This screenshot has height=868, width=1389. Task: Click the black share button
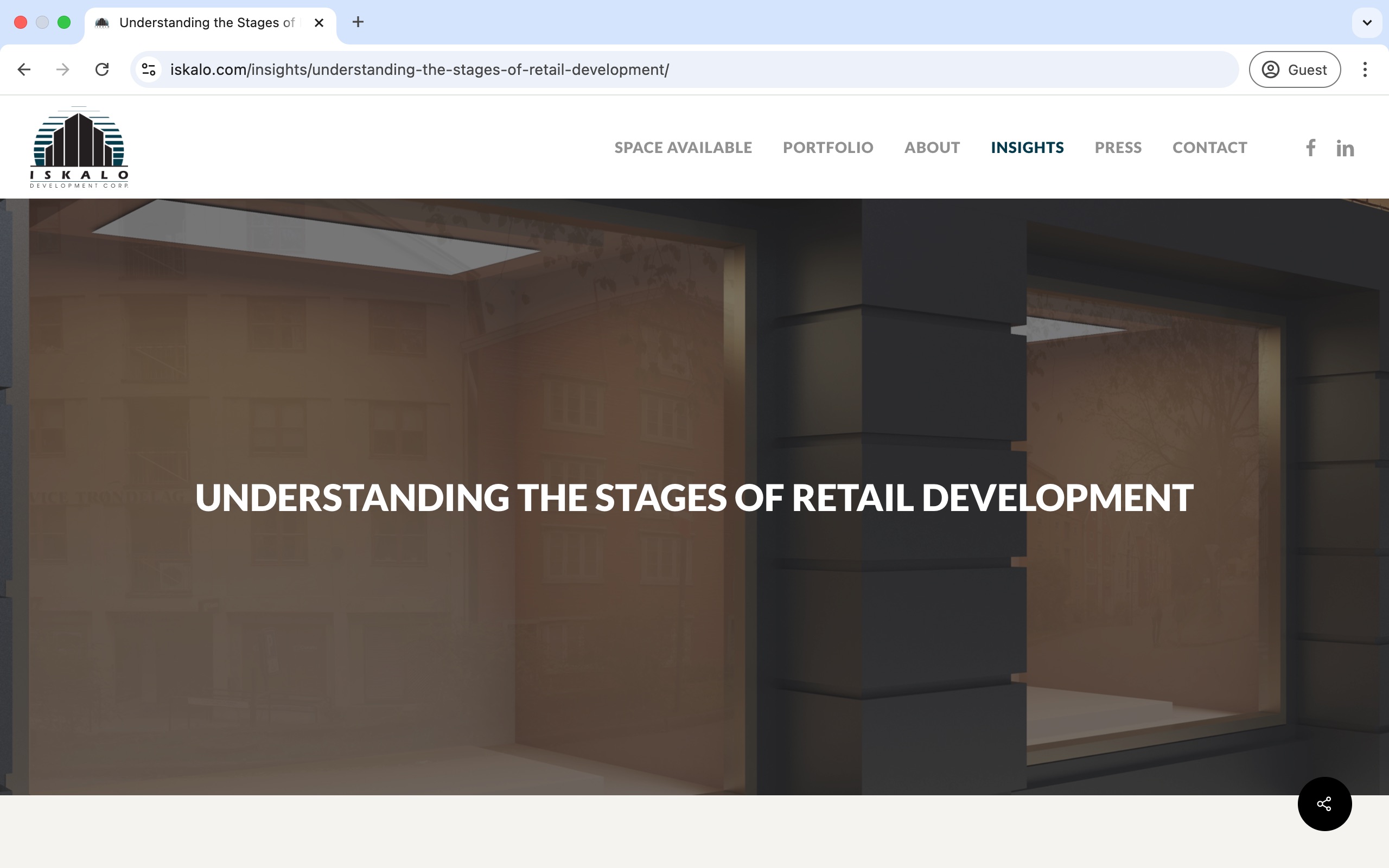(x=1324, y=803)
